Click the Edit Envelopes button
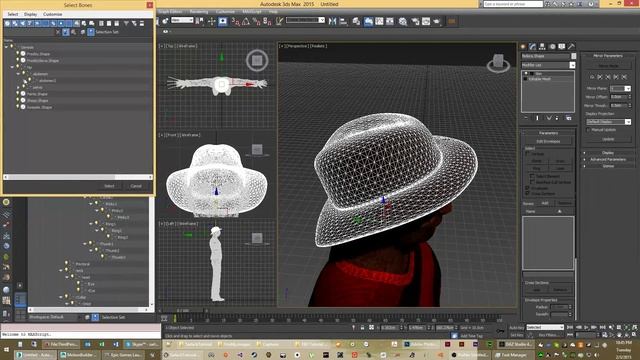Viewport: 640px width, 360px height. click(x=548, y=141)
